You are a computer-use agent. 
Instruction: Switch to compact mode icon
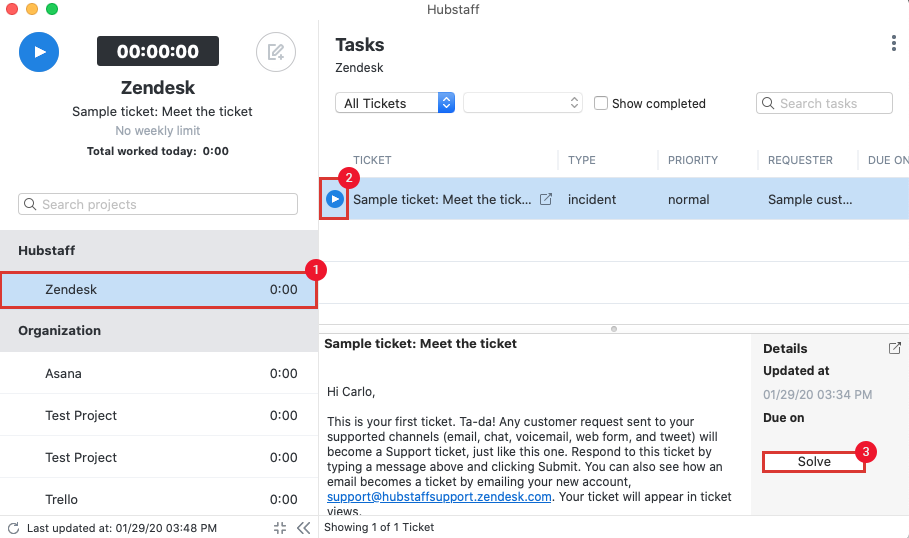coord(280,528)
